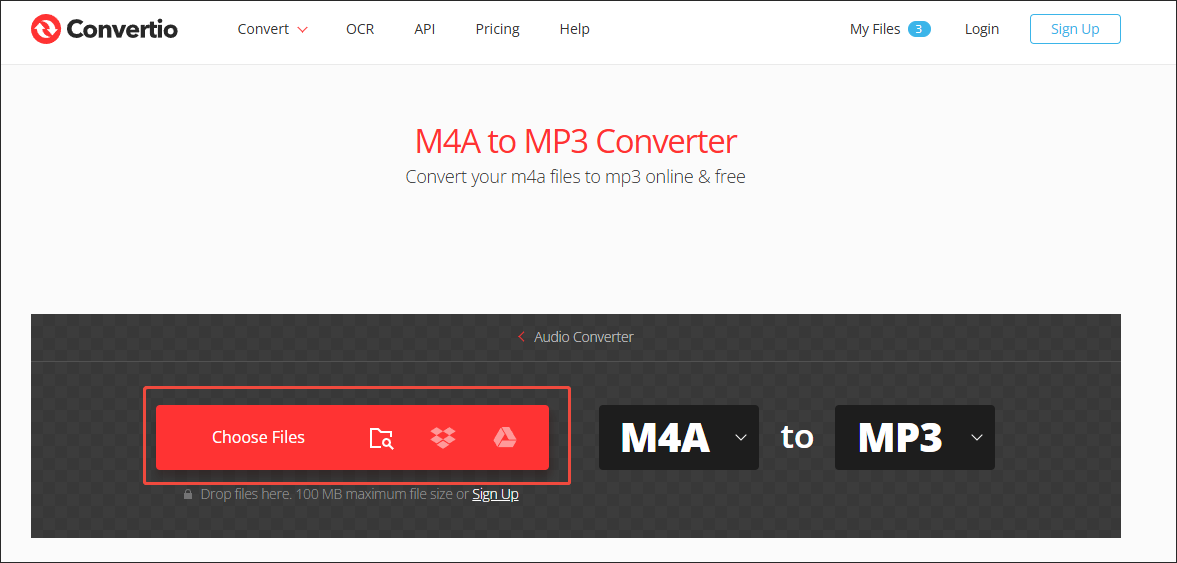Click the Sign Up button in header
Viewport: 1177px width, 563px height.
tap(1075, 29)
